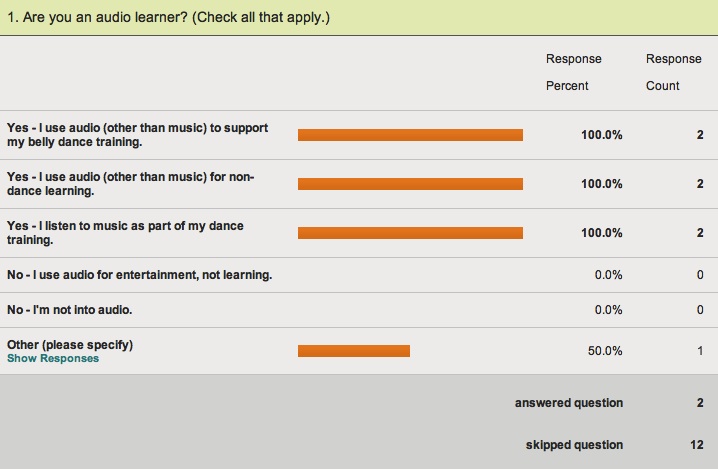The image size is (718, 470).
Task: Click the 50.0% orange bar for Other
Action: click(354, 351)
